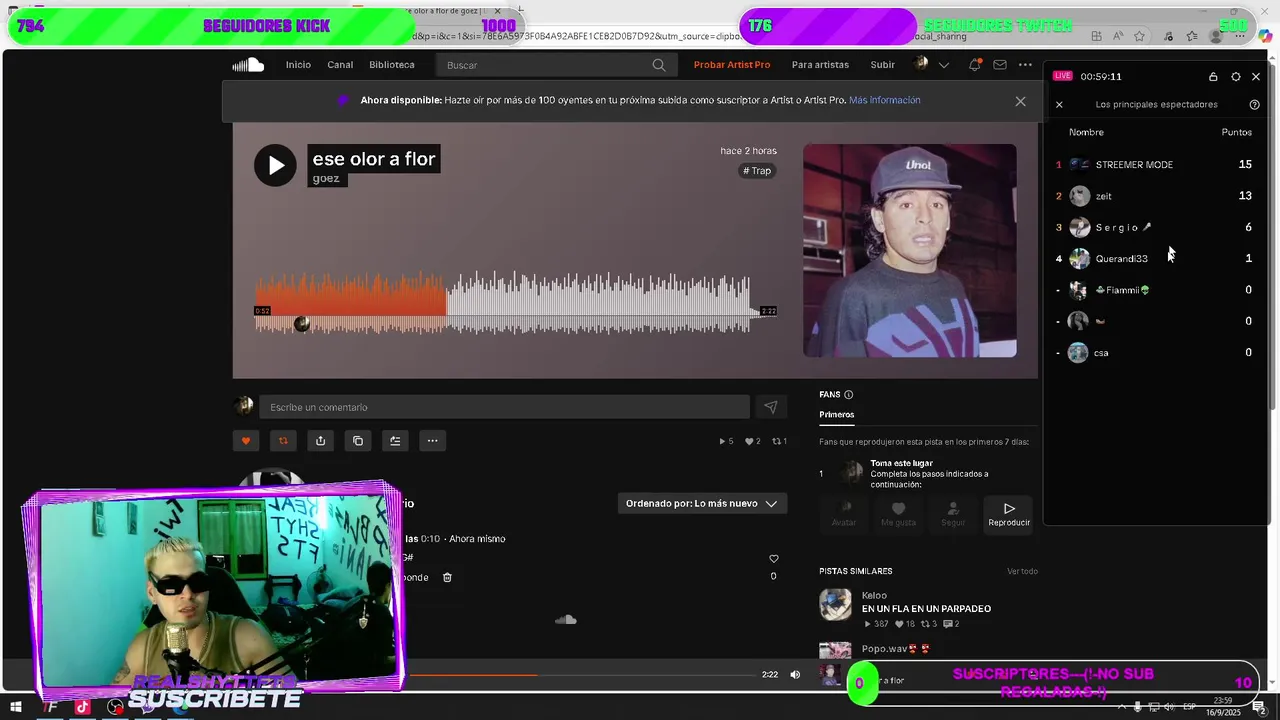
Task: Click the FANS info icon
Action: 848,395
